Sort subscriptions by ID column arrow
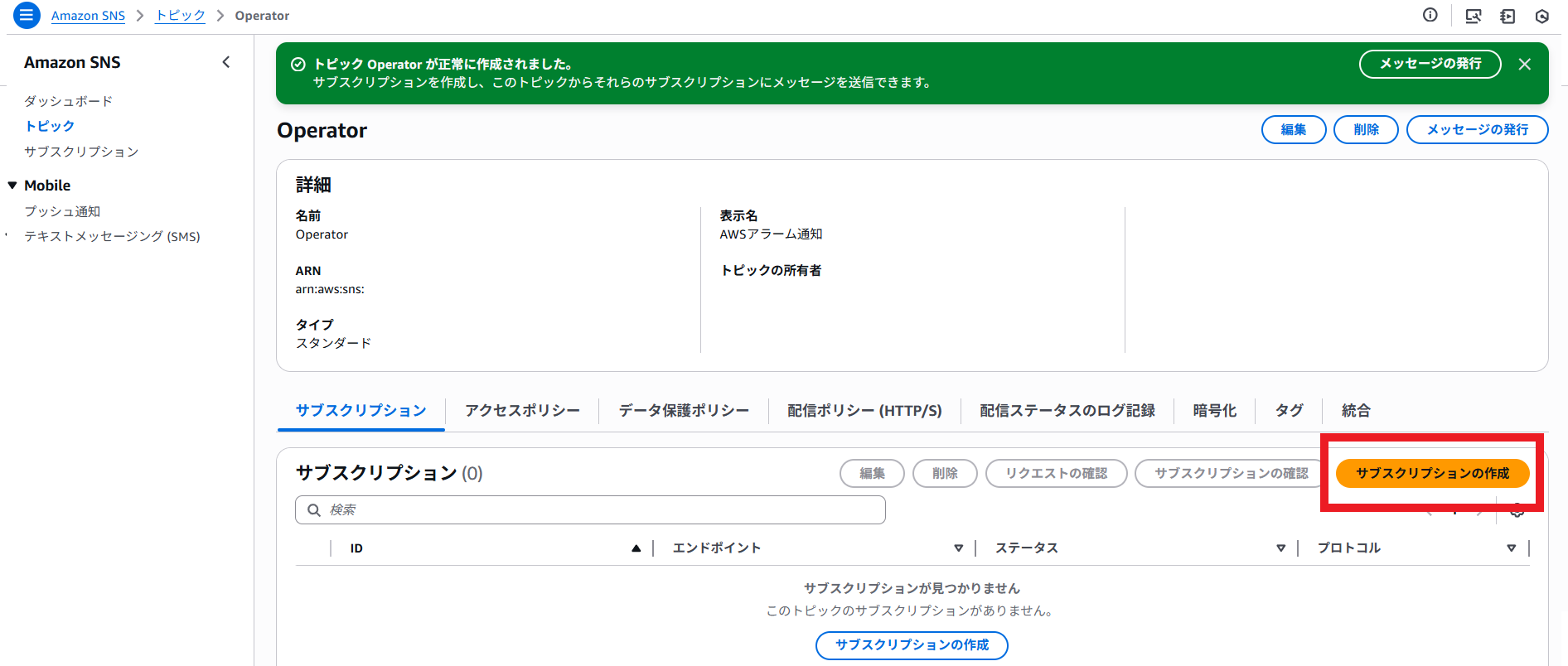Viewport: 1568px width, 666px height. (x=636, y=548)
